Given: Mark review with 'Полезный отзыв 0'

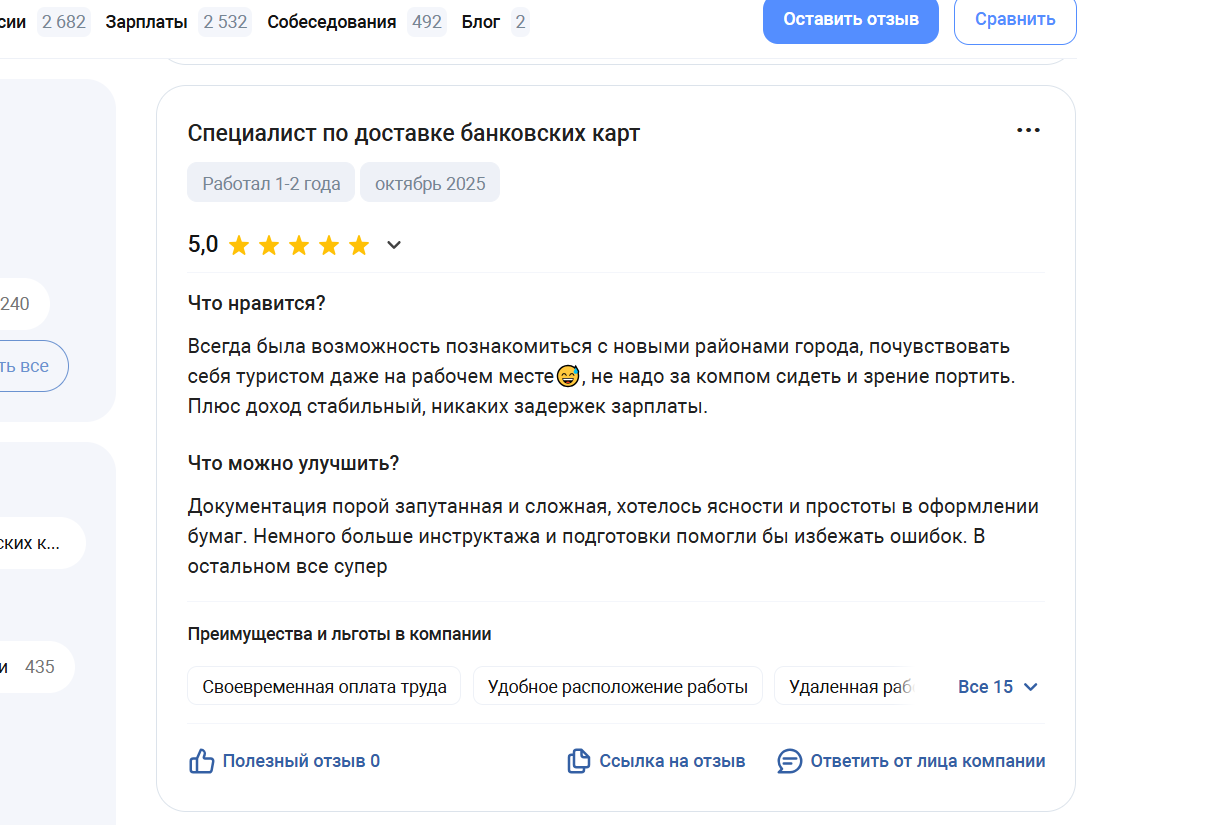Looking at the screenshot, I should pos(301,761).
